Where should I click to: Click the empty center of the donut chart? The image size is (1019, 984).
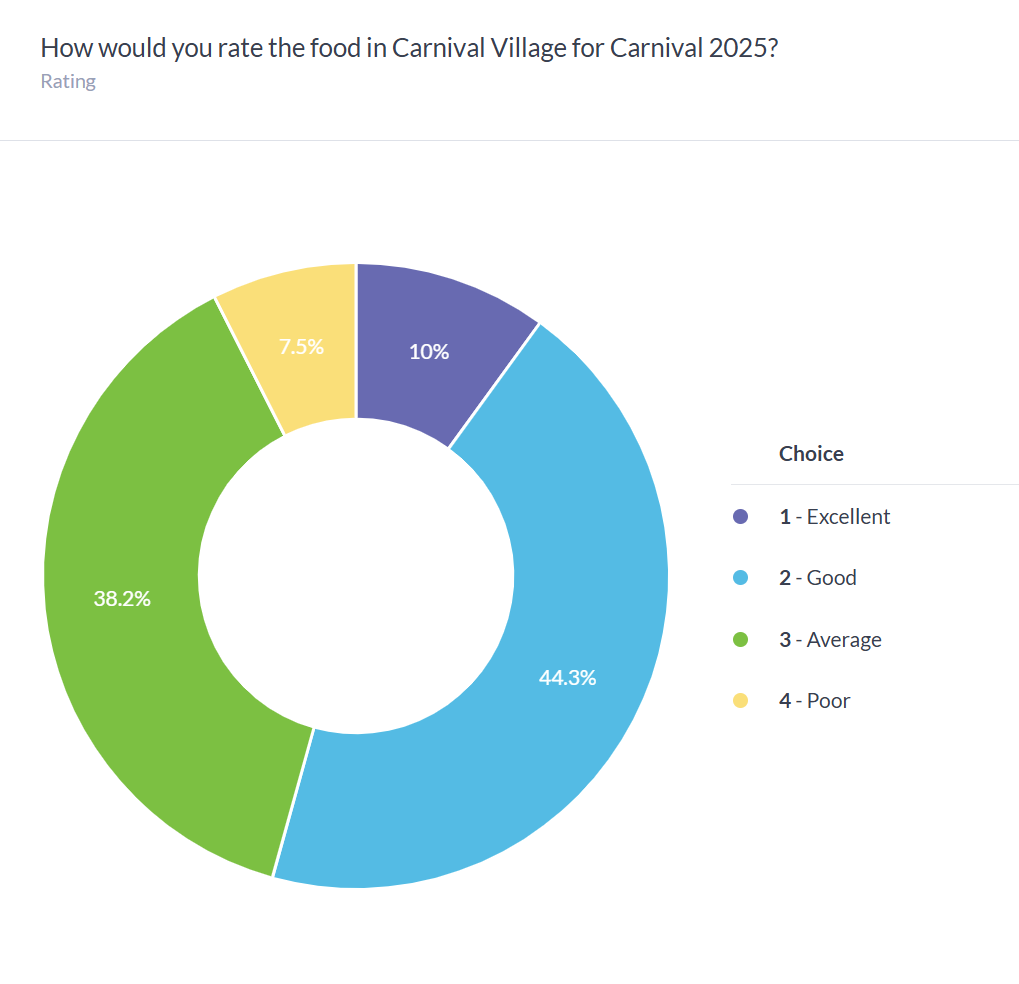coord(356,575)
